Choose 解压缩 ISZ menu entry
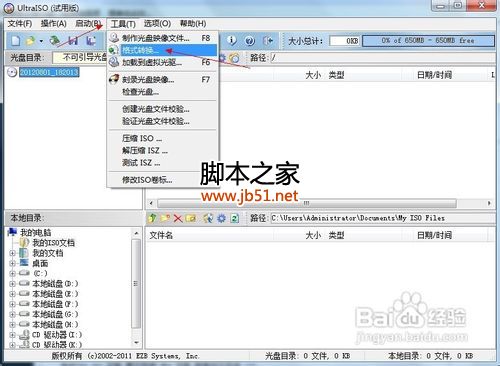The width and height of the screenshot is (500, 366). [163, 150]
